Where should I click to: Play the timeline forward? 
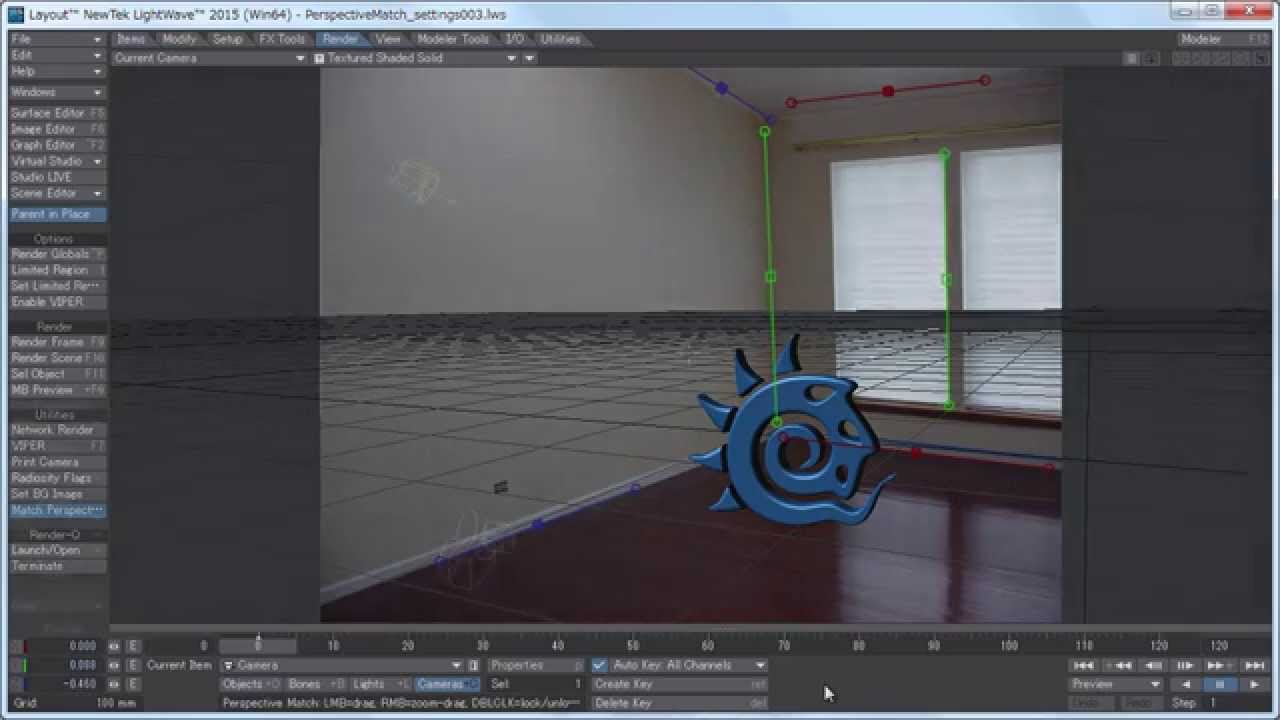1254,685
